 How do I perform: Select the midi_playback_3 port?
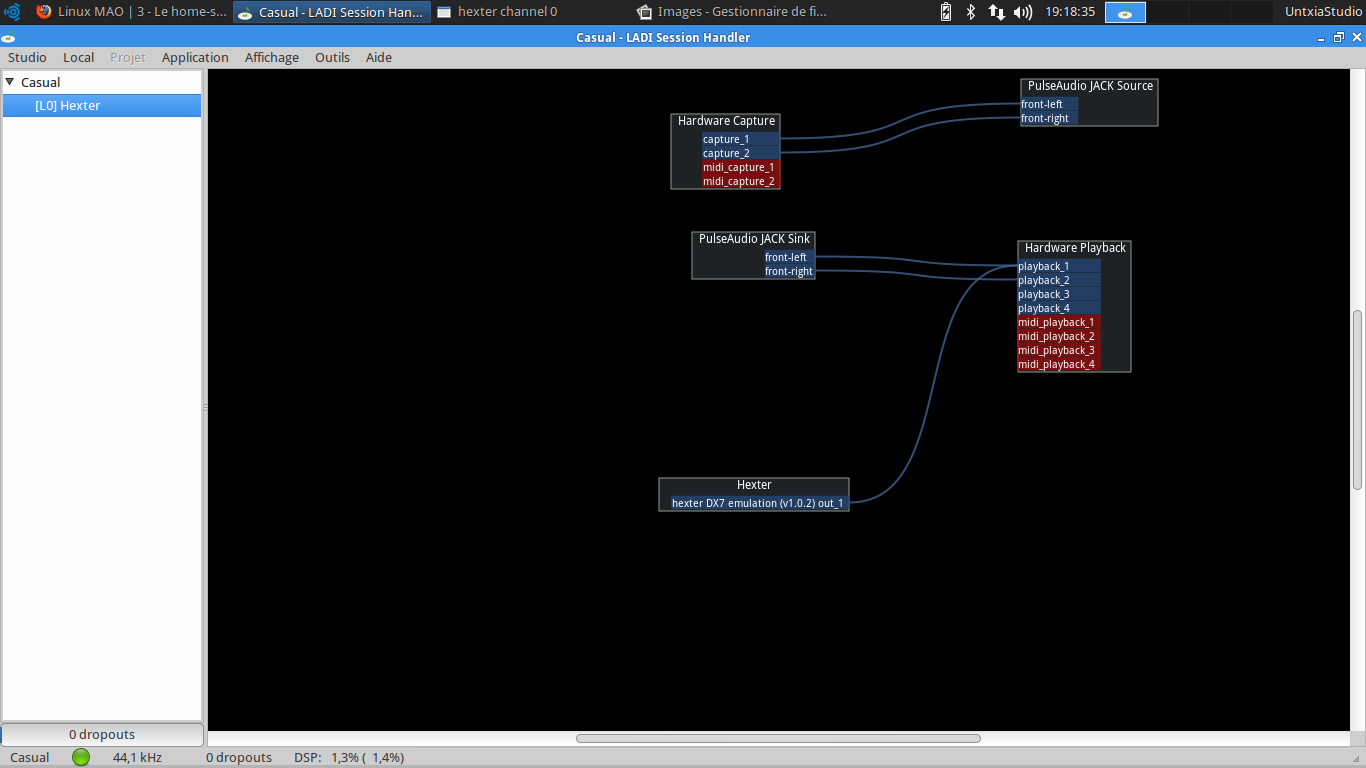(x=1059, y=350)
